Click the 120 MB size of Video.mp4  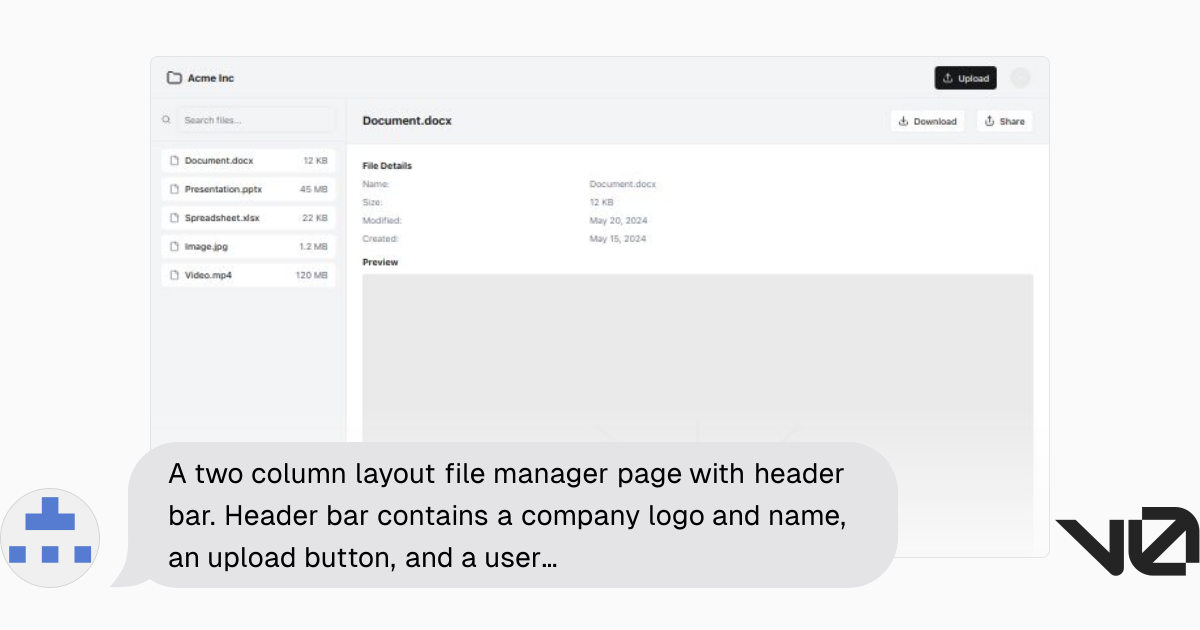(311, 275)
